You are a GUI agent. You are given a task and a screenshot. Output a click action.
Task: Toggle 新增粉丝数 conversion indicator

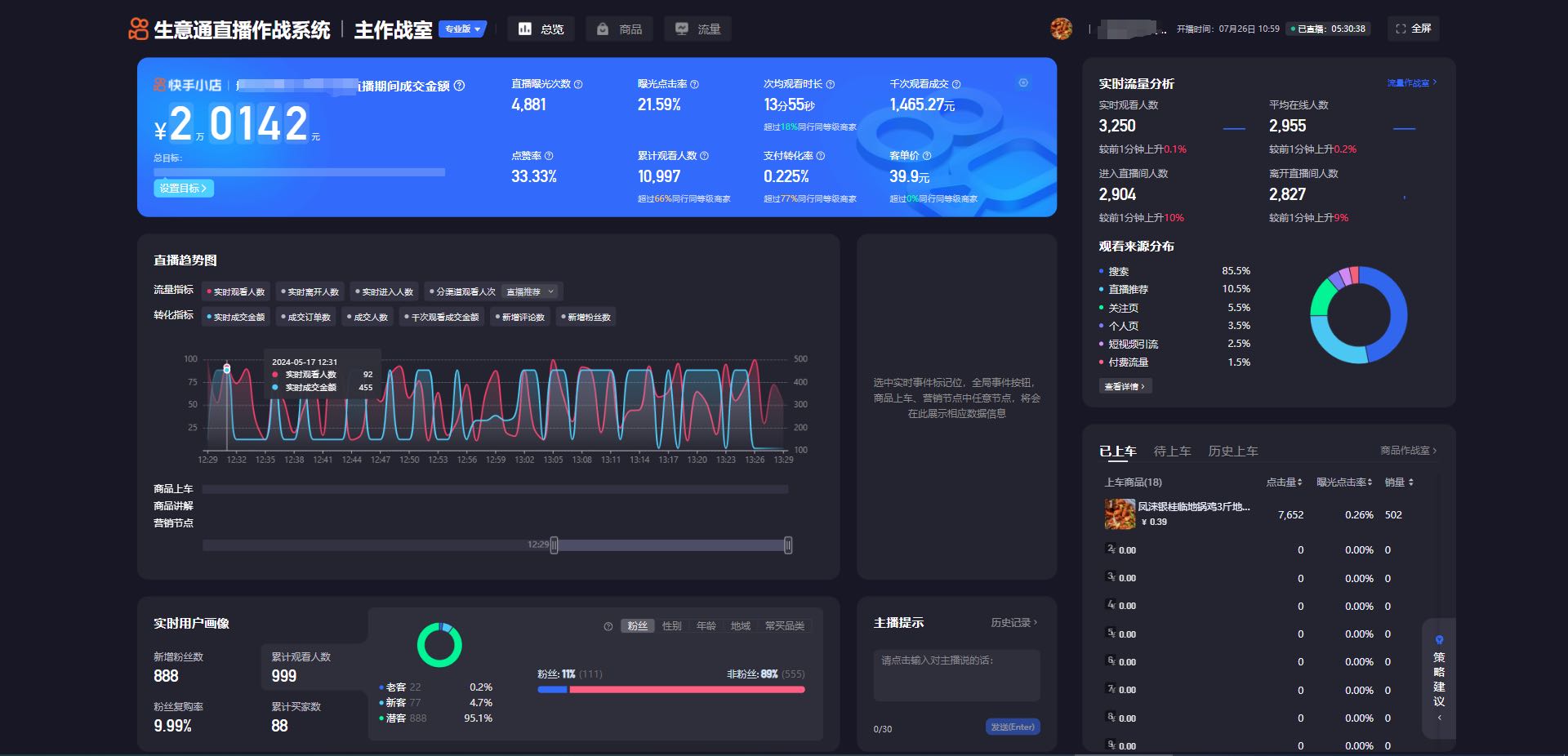tap(586, 317)
